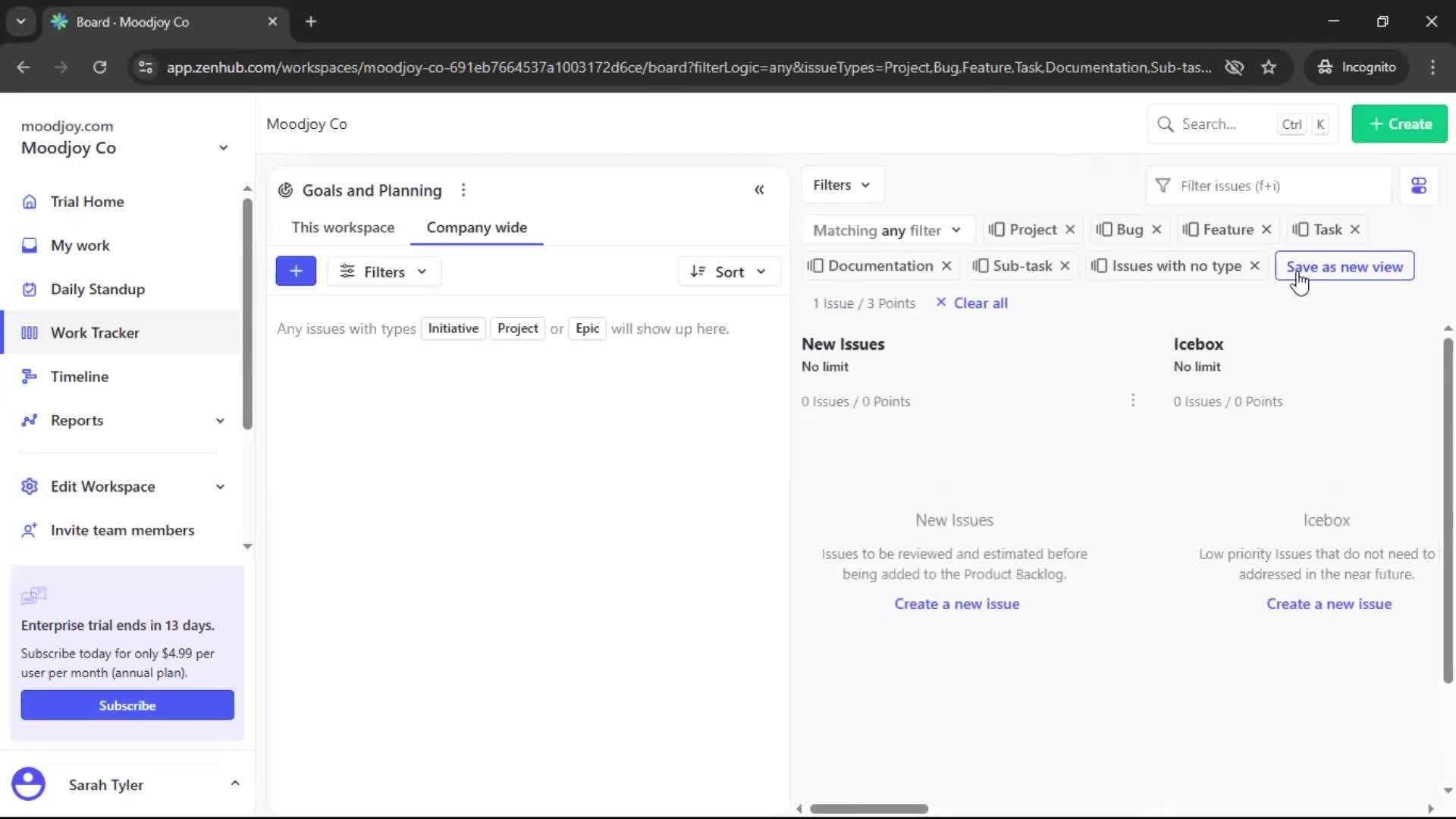The height and width of the screenshot is (819, 1456).
Task: Switch to the This workspace tab
Action: point(343,227)
